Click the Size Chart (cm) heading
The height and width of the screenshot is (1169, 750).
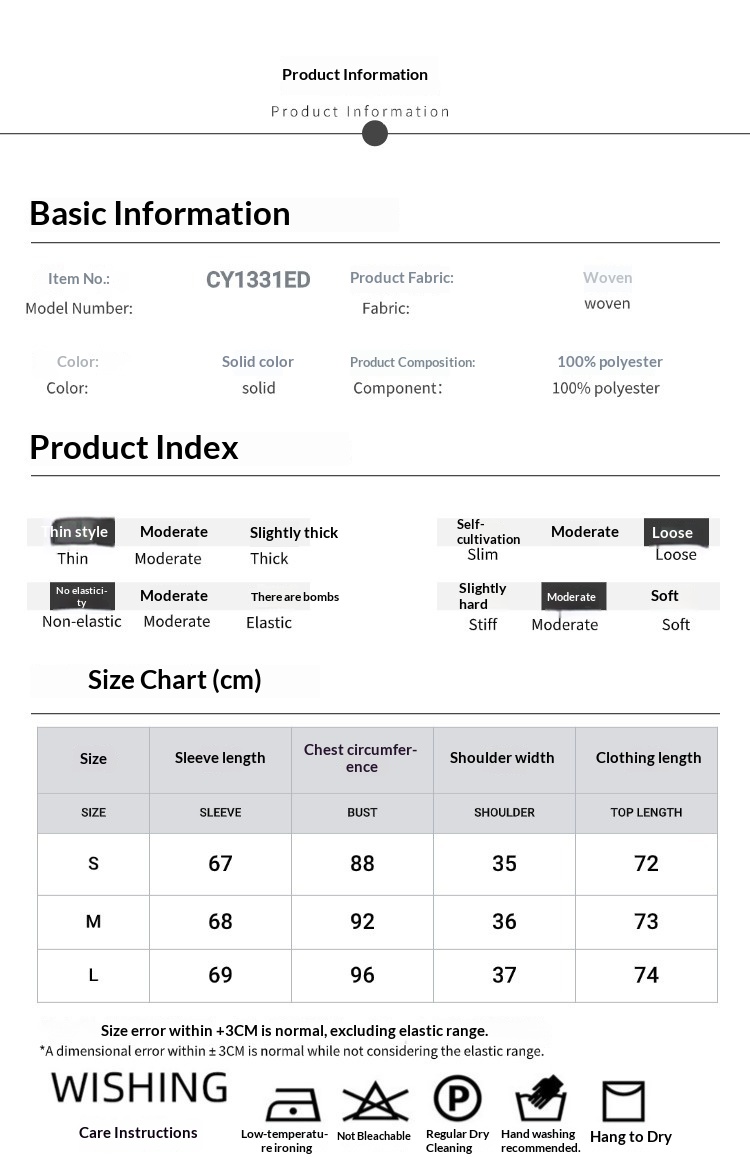[174, 680]
